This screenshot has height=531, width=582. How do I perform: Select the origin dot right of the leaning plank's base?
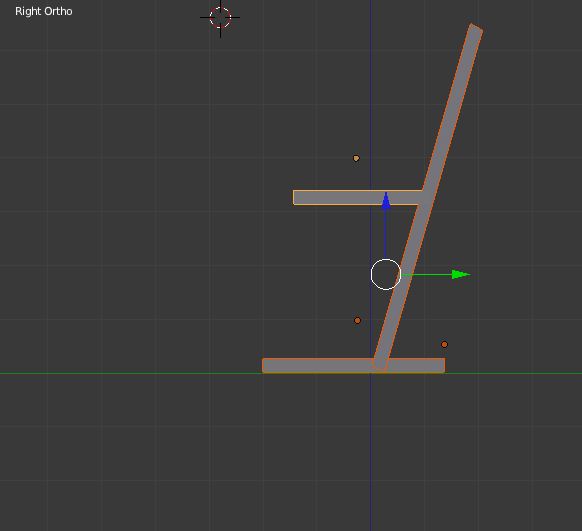[444, 345]
